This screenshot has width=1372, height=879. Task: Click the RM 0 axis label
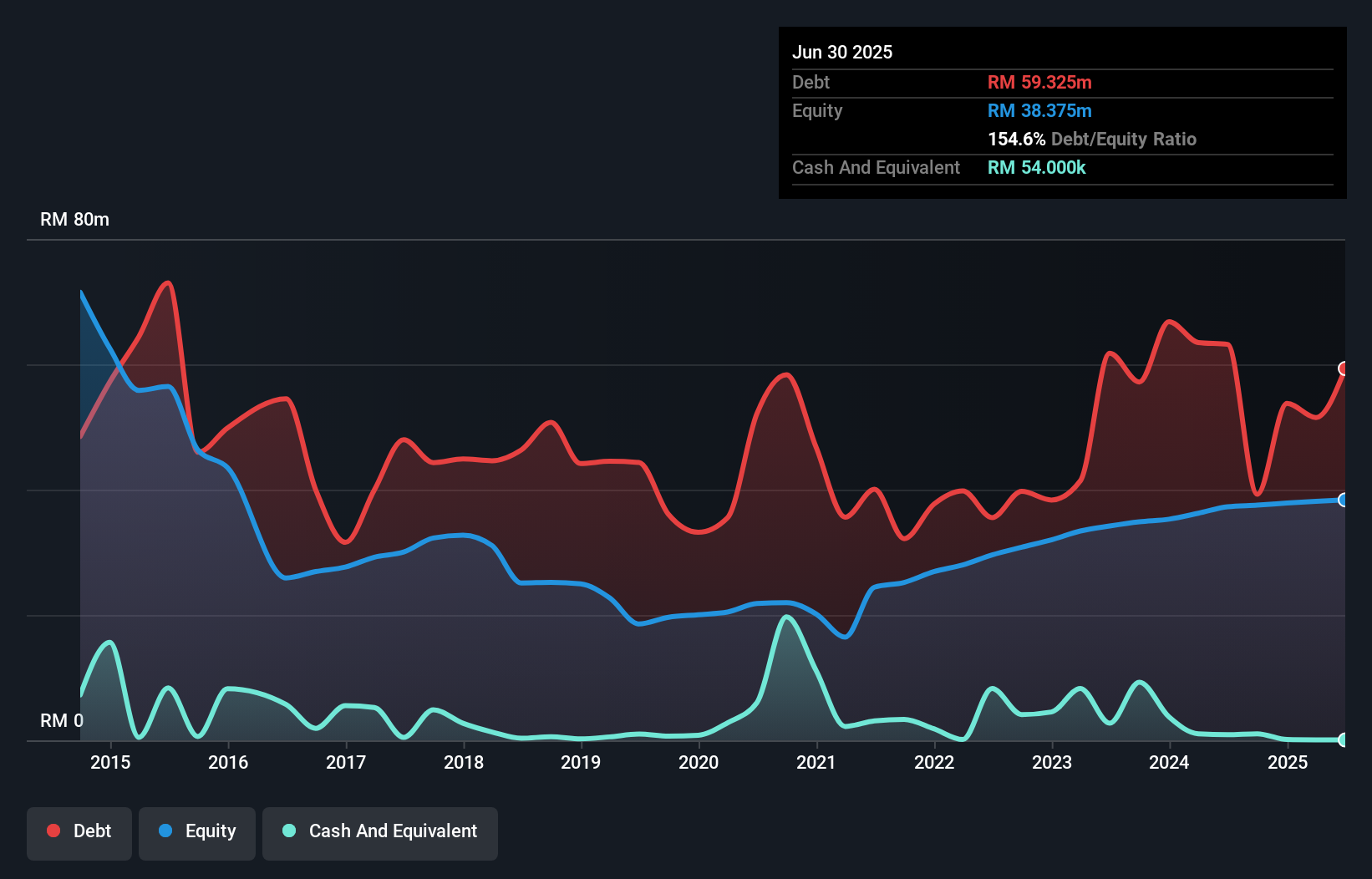tap(62, 720)
